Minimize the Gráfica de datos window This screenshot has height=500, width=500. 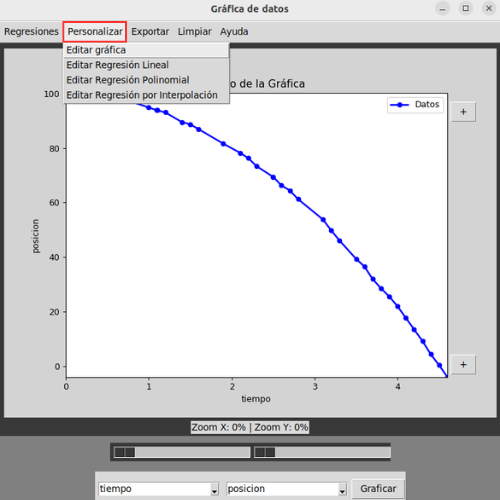[442, 9]
